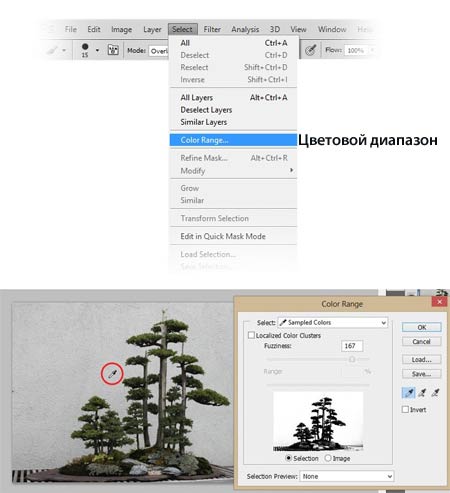Choose Edit in Quick Mask Mode
The height and width of the screenshot is (493, 450).
pos(233,236)
